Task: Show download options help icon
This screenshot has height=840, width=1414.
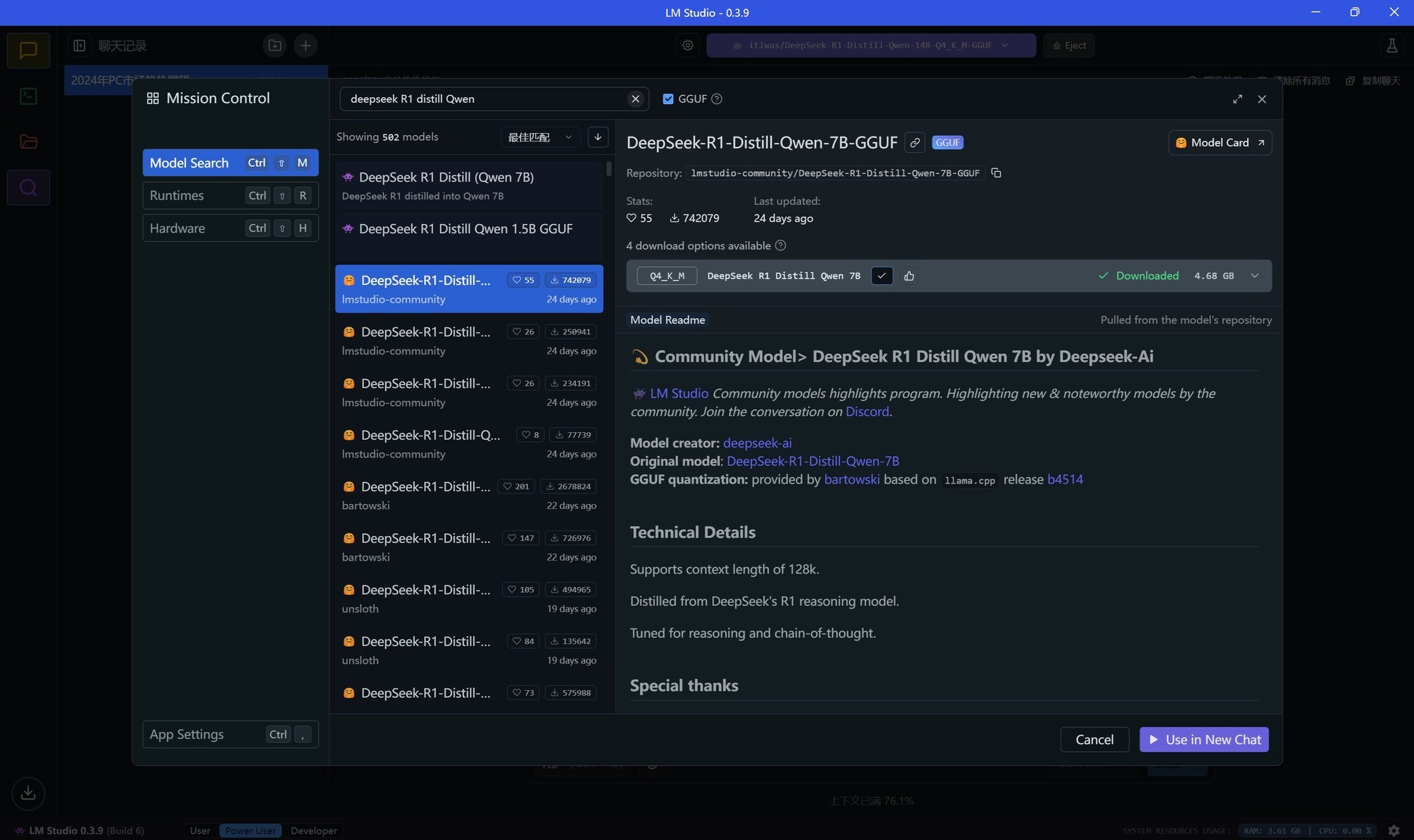Action: tap(781, 245)
